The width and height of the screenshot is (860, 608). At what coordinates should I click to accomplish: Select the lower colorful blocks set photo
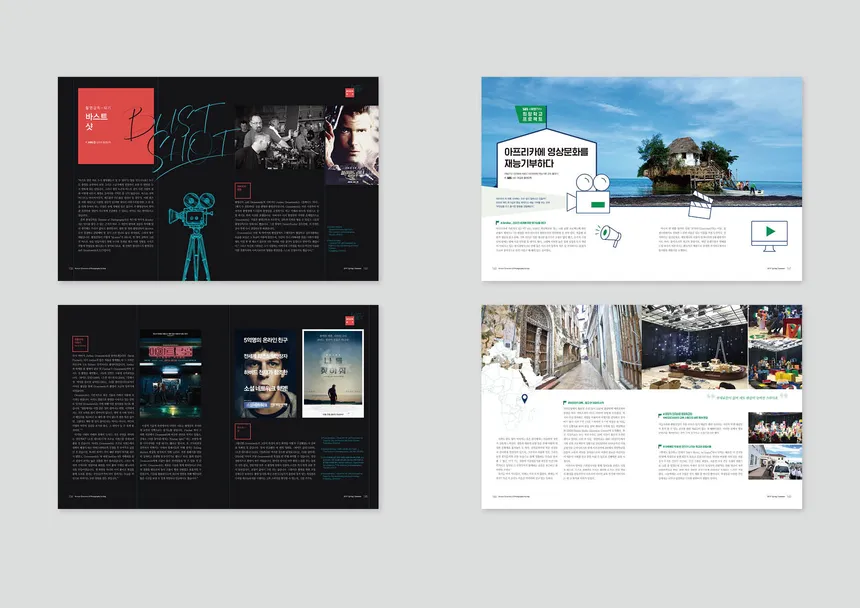(x=775, y=365)
